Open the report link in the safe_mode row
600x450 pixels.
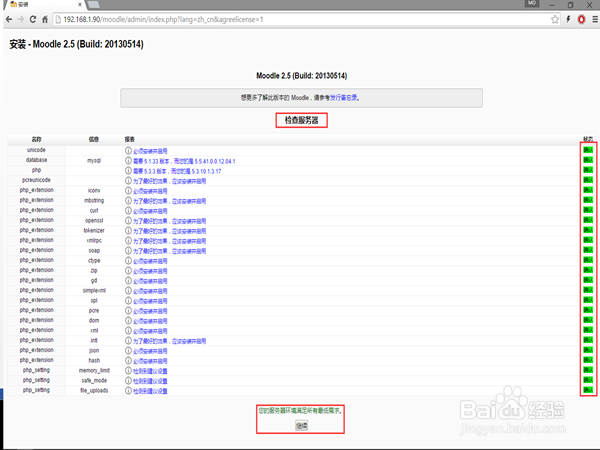coord(150,381)
